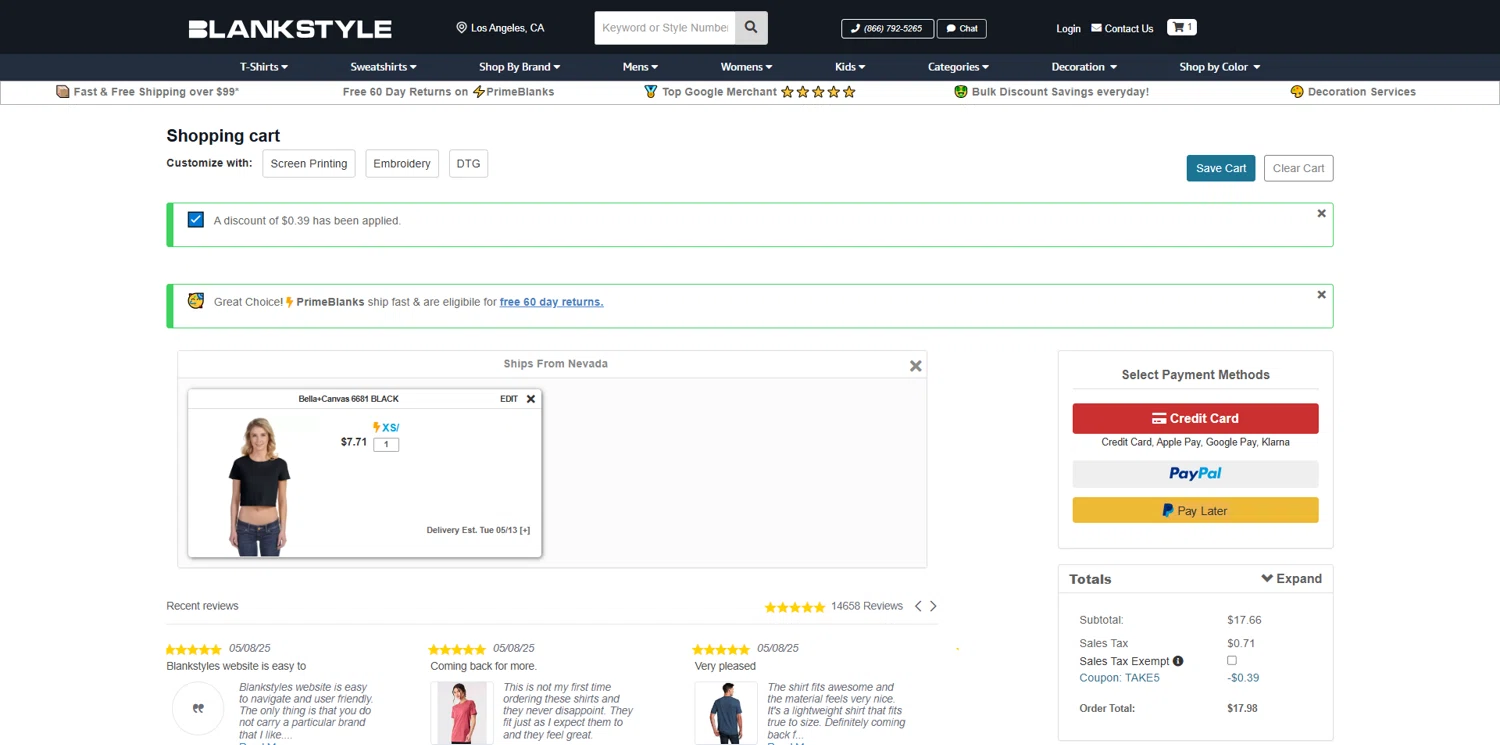Click Free 60 Day Returns on PrimeBlanks
This screenshot has height=745, width=1500.
(448, 92)
